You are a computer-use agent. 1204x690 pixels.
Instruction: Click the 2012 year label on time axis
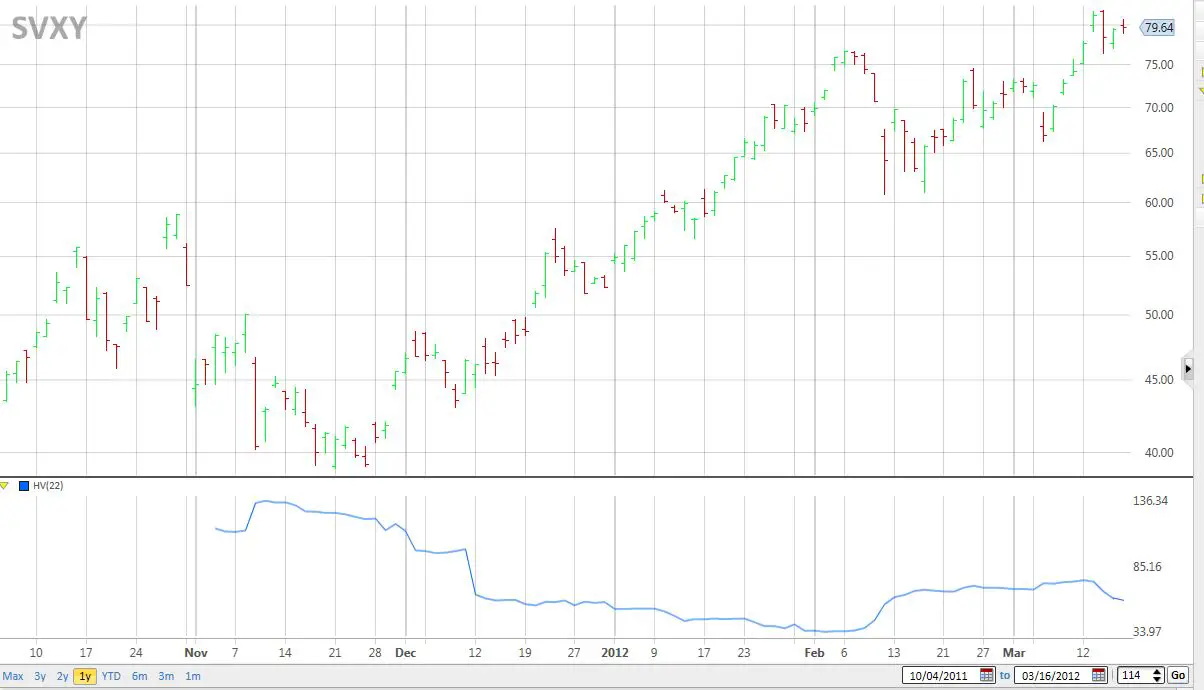pos(614,652)
